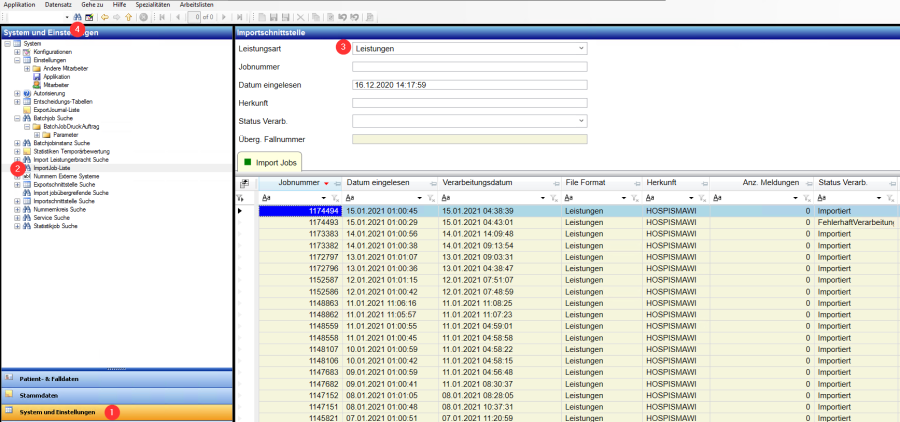Click the yellow back arrow in toolbar
Image resolution: width=900 pixels, height=422 pixels.
pyautogui.click(x=104, y=18)
